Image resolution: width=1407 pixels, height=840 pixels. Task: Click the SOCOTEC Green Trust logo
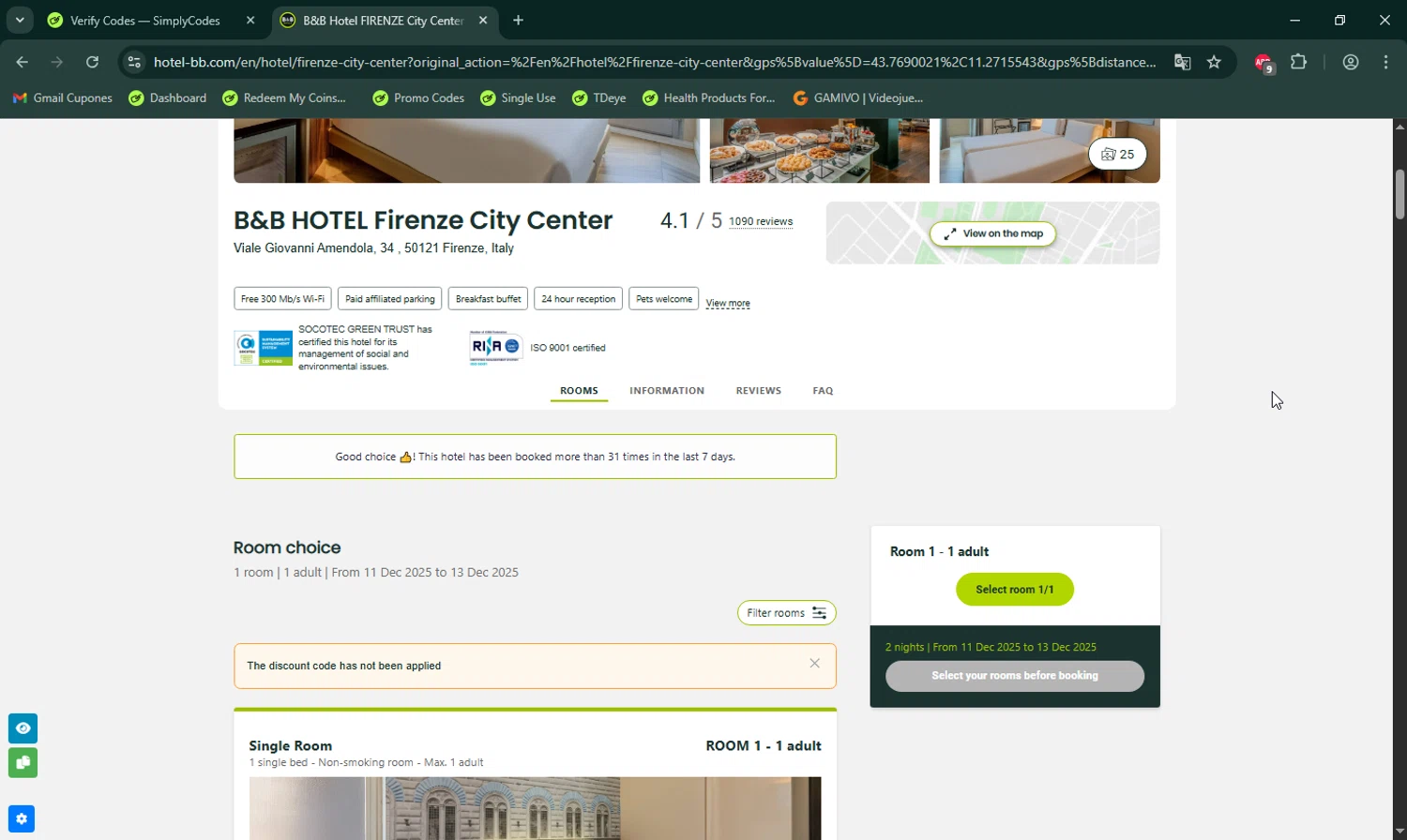(x=263, y=348)
